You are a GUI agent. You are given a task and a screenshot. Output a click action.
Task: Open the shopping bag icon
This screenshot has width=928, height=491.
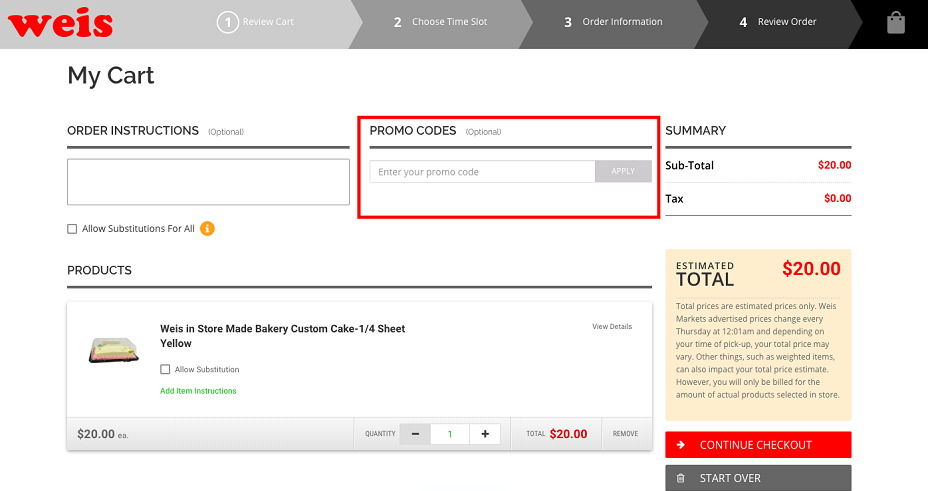pyautogui.click(x=895, y=22)
